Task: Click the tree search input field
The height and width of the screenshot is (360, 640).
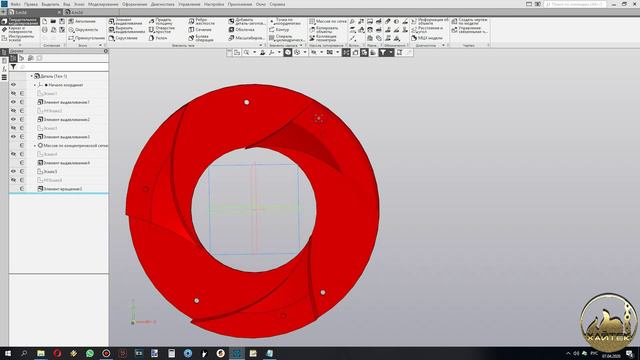Action: [x=63, y=67]
